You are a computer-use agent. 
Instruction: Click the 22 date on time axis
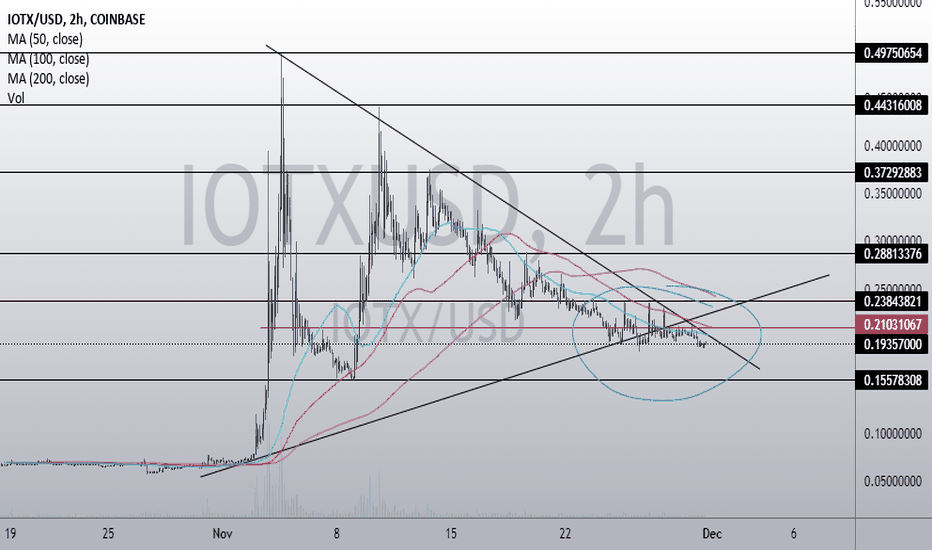(565, 534)
